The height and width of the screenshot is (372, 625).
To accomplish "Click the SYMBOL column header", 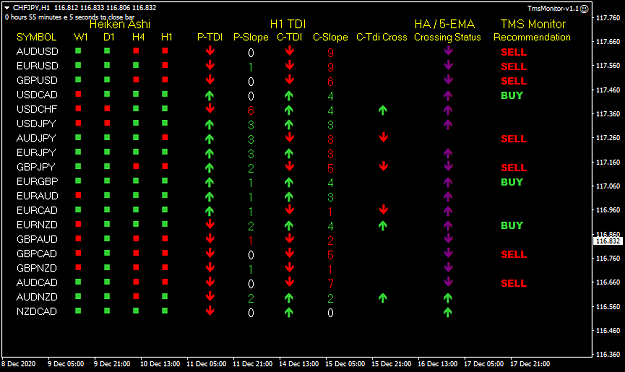I will [x=36, y=37].
